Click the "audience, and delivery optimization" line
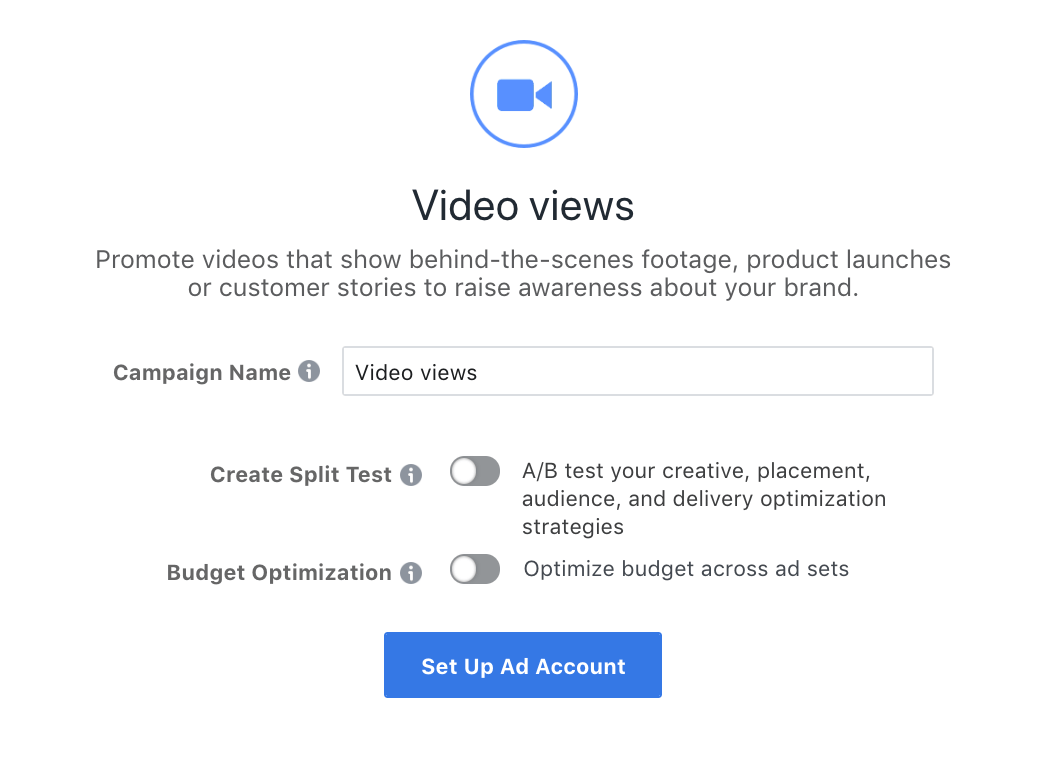 pos(704,498)
